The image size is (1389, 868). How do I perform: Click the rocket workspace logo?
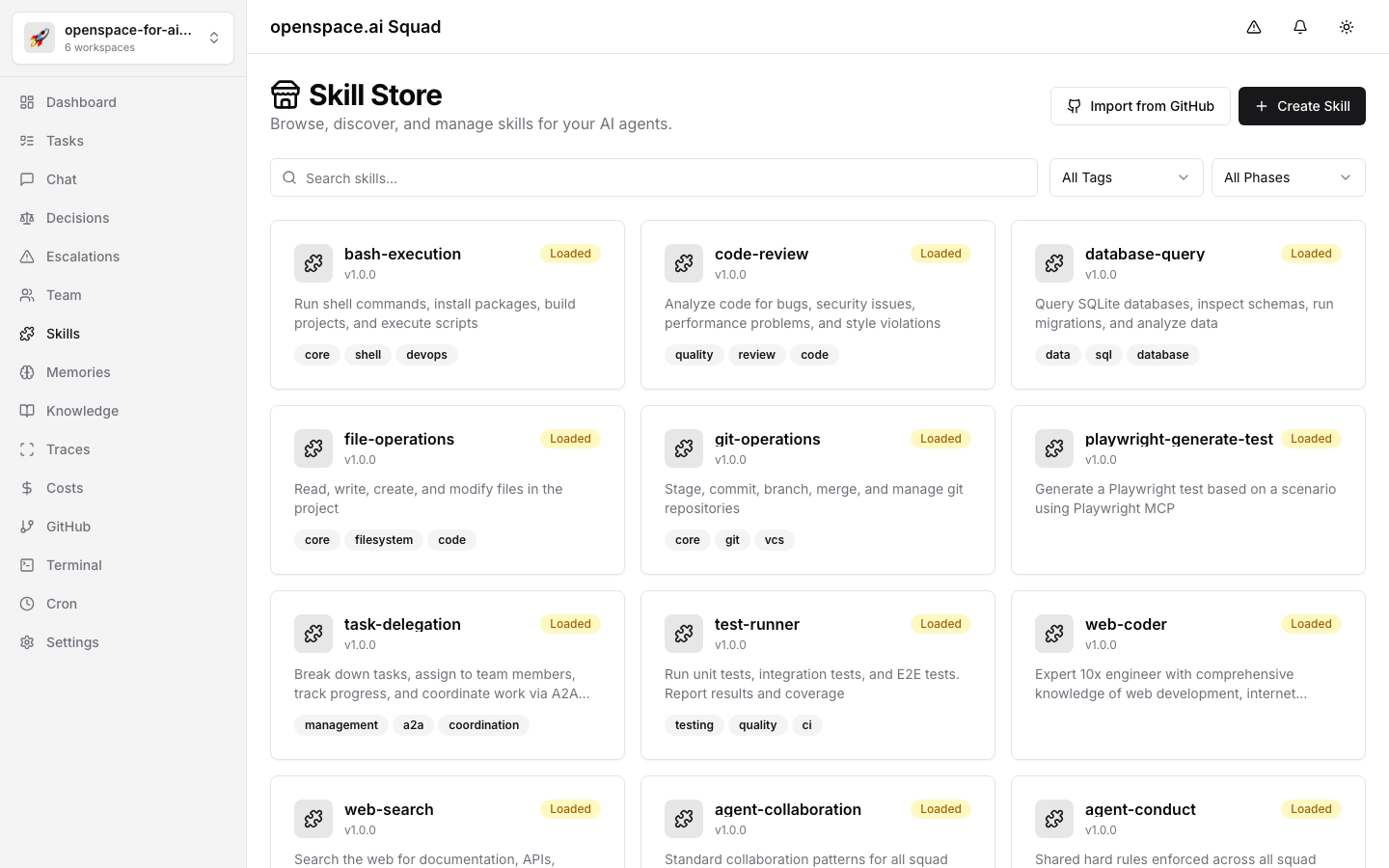tap(40, 38)
